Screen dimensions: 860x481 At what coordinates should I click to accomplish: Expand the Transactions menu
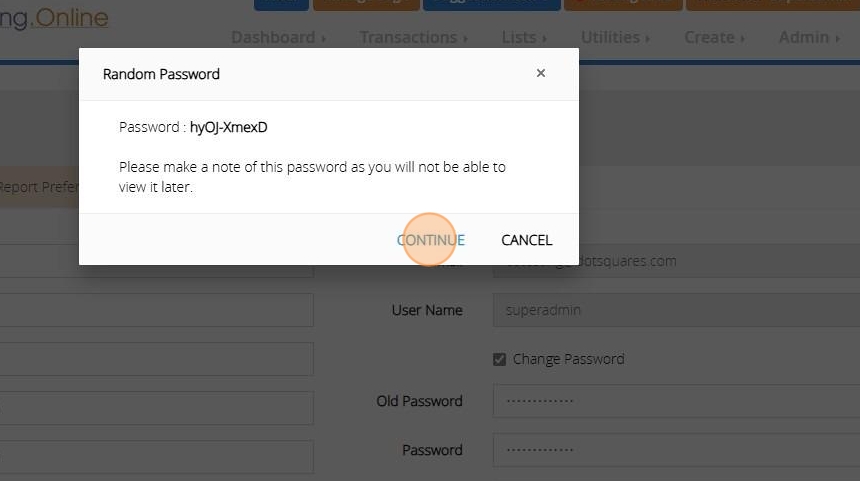click(413, 37)
